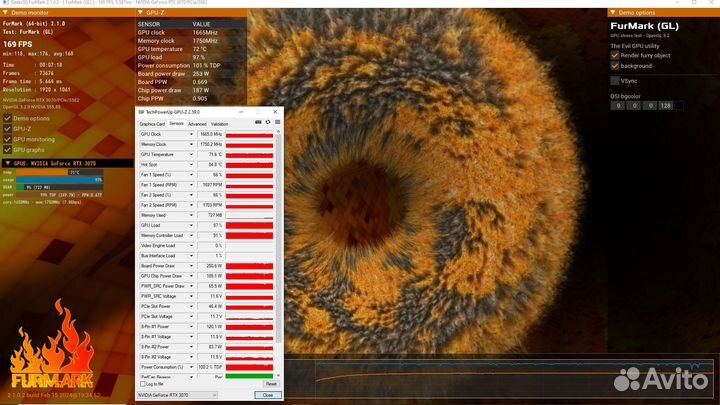Image resolution: width=720 pixels, height=405 pixels.
Task: Click the OSI bgcolor second value 0
Action: pyautogui.click(x=634, y=106)
